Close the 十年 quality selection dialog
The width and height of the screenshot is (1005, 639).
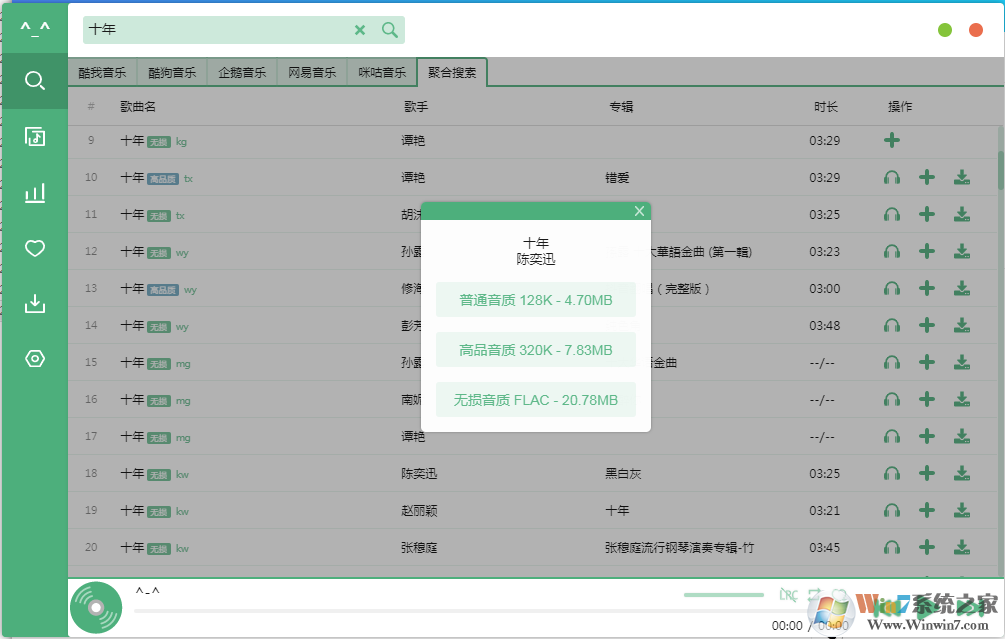click(x=637, y=211)
